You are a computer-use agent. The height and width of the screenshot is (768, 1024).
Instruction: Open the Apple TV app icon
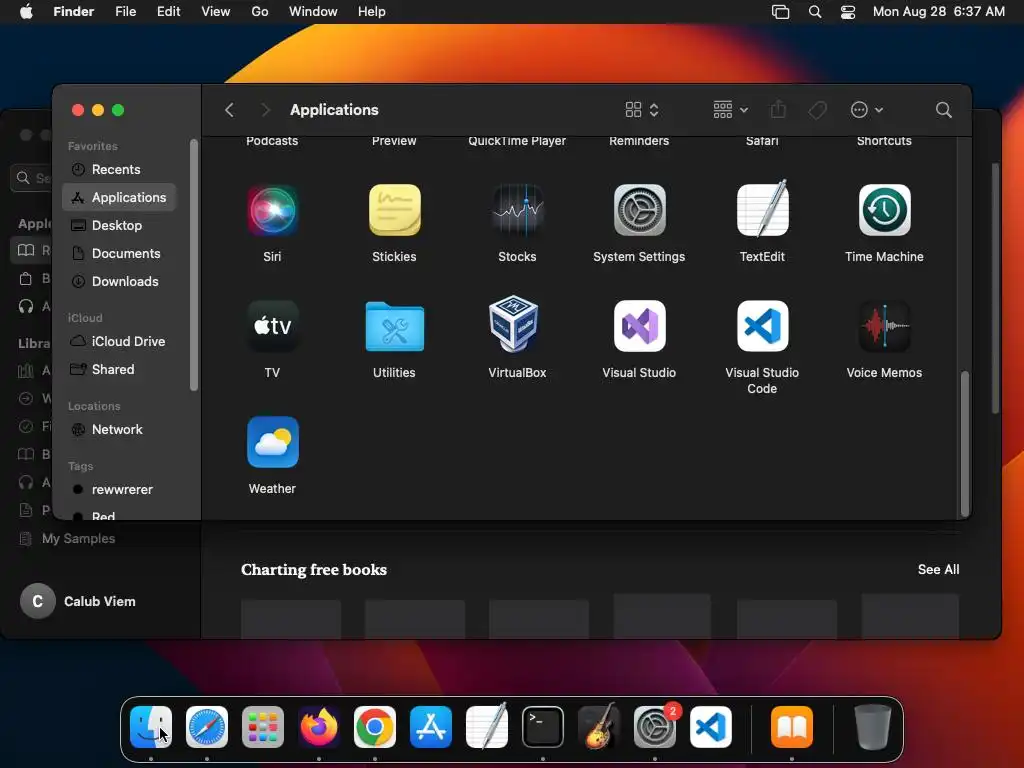[272, 326]
